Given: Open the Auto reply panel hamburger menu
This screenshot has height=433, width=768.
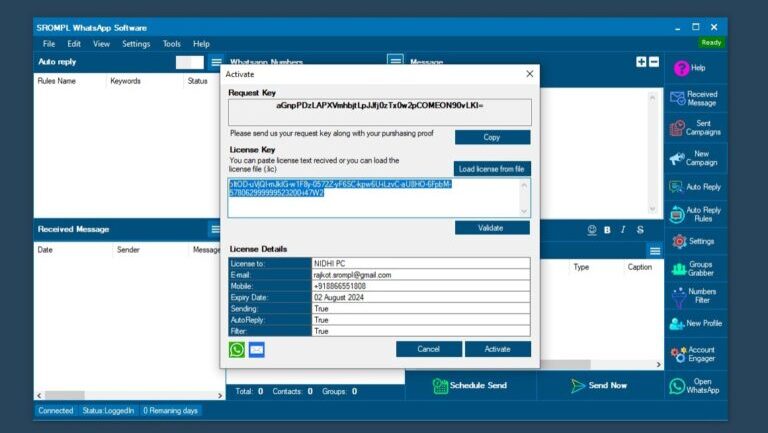Looking at the screenshot, I should [x=216, y=62].
